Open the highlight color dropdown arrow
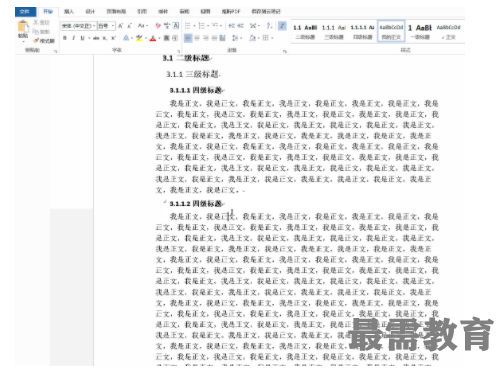Screen dimensions: 500x374 click(x=146, y=38)
